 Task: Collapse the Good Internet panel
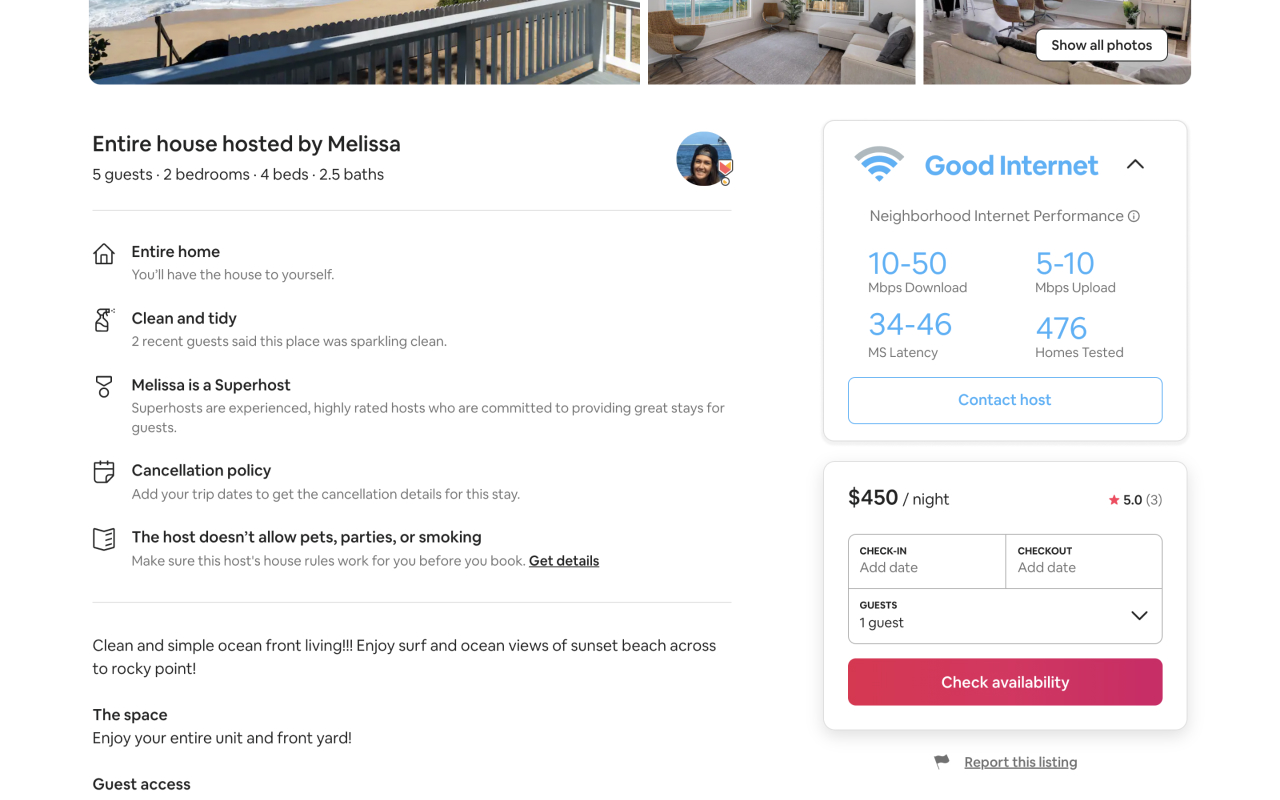click(x=1135, y=163)
